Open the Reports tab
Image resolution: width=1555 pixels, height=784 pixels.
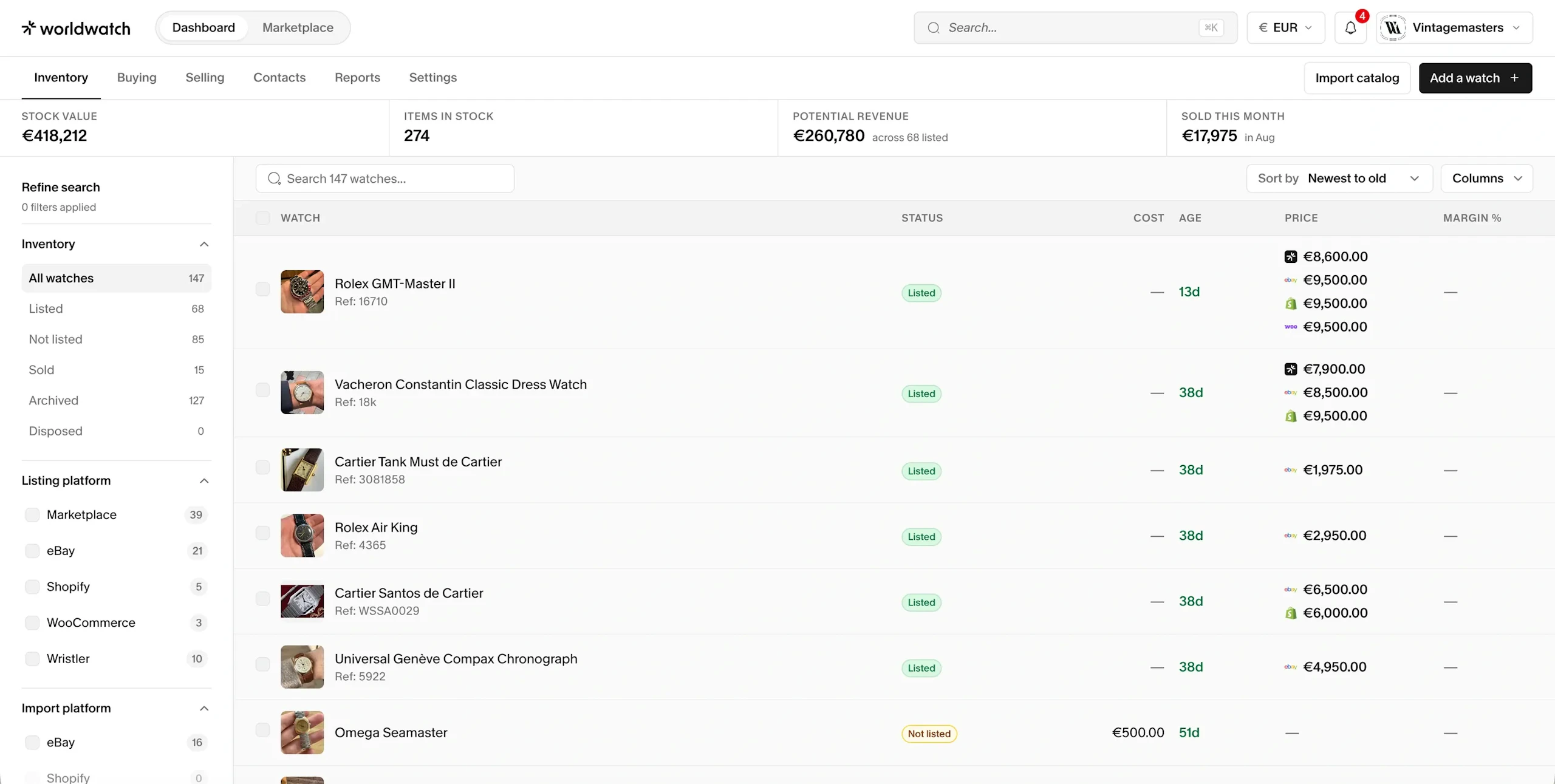pyautogui.click(x=357, y=78)
